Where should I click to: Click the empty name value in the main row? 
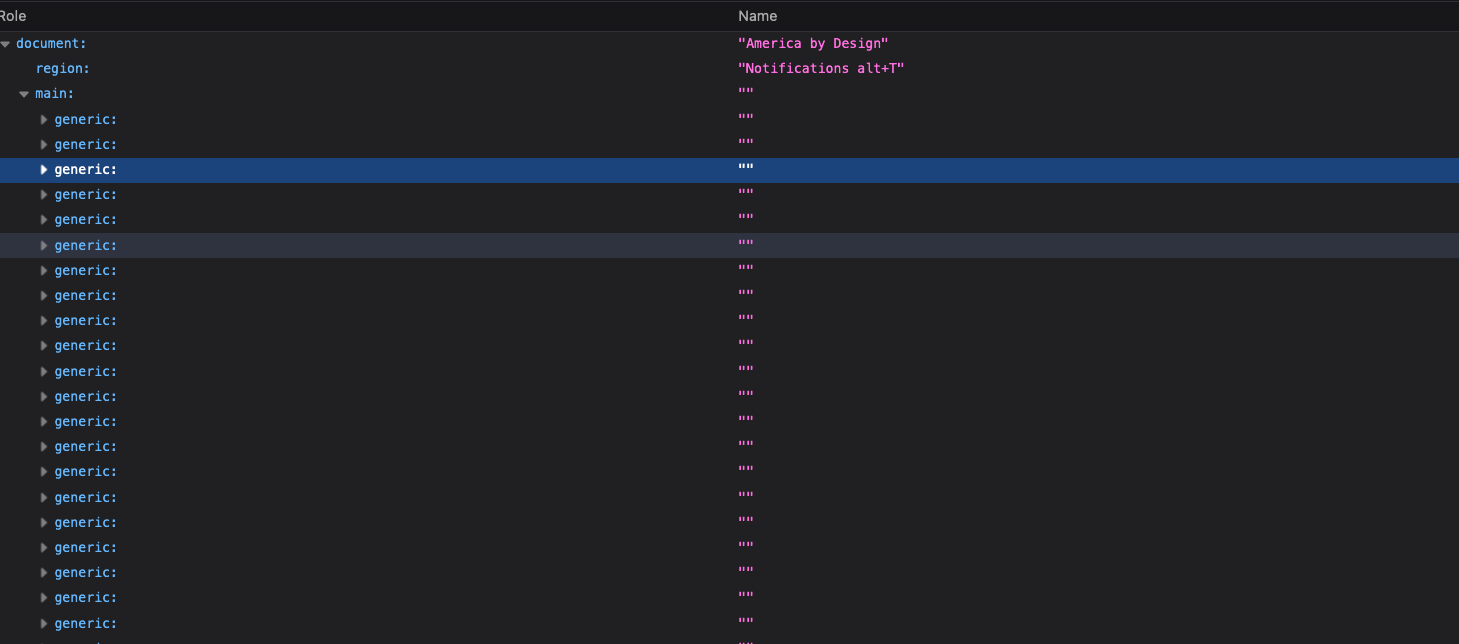click(x=745, y=94)
